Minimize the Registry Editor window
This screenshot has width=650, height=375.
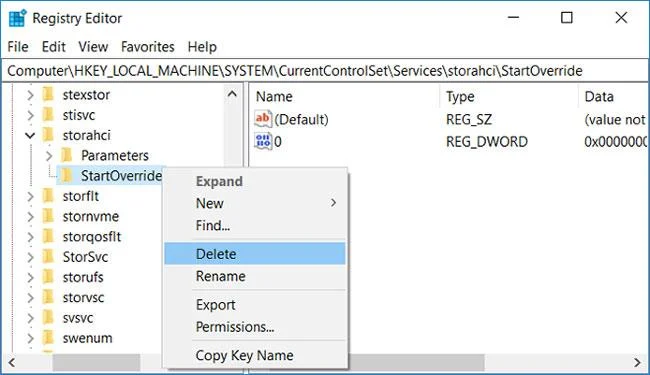click(x=514, y=18)
